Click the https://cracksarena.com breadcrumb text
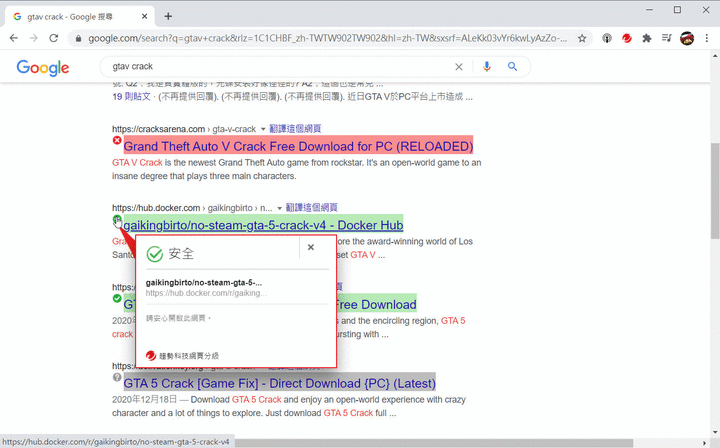 (158, 129)
